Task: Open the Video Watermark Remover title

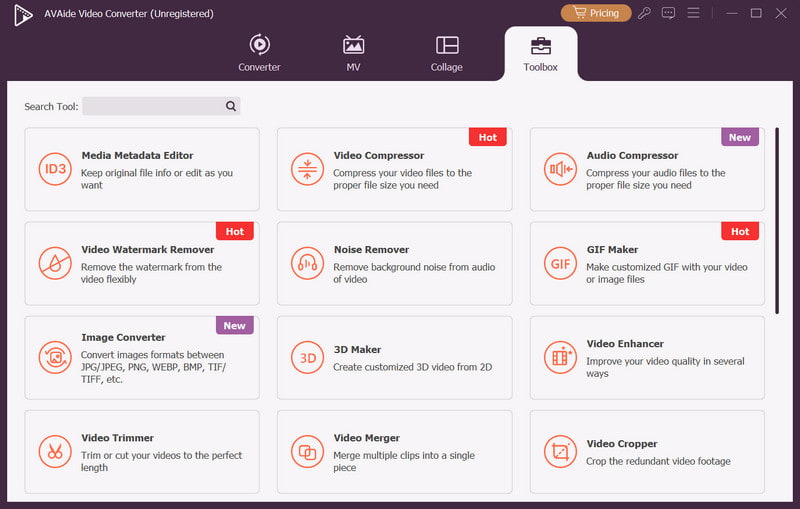Action: pos(147,250)
